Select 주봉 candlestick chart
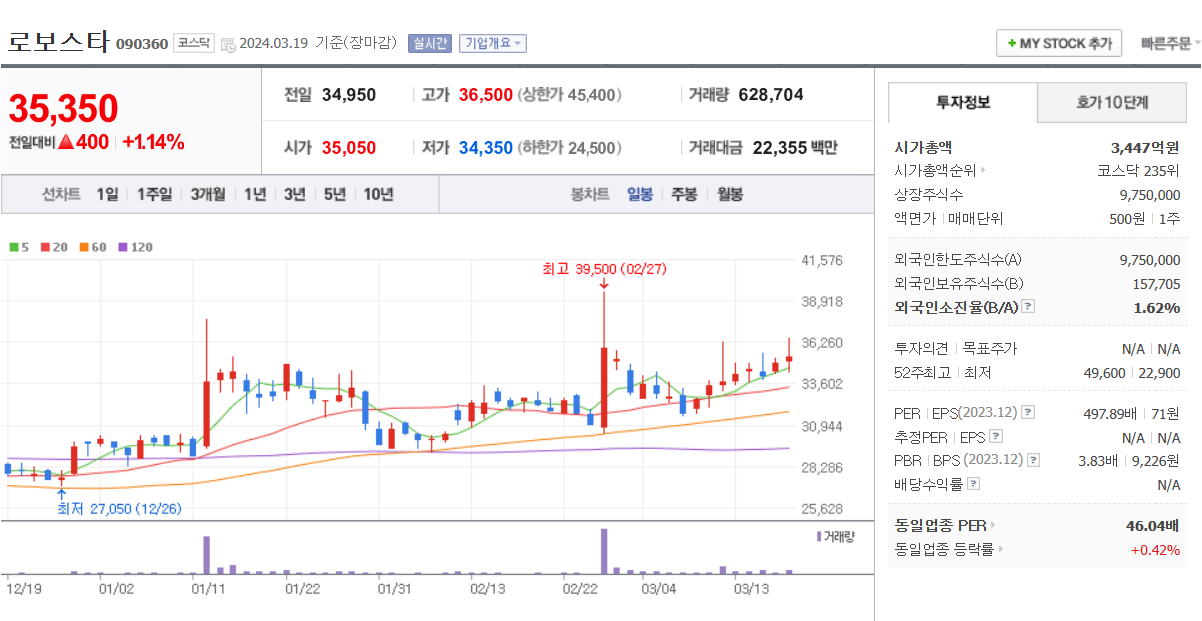This screenshot has width=1202, height=621. coord(684,194)
